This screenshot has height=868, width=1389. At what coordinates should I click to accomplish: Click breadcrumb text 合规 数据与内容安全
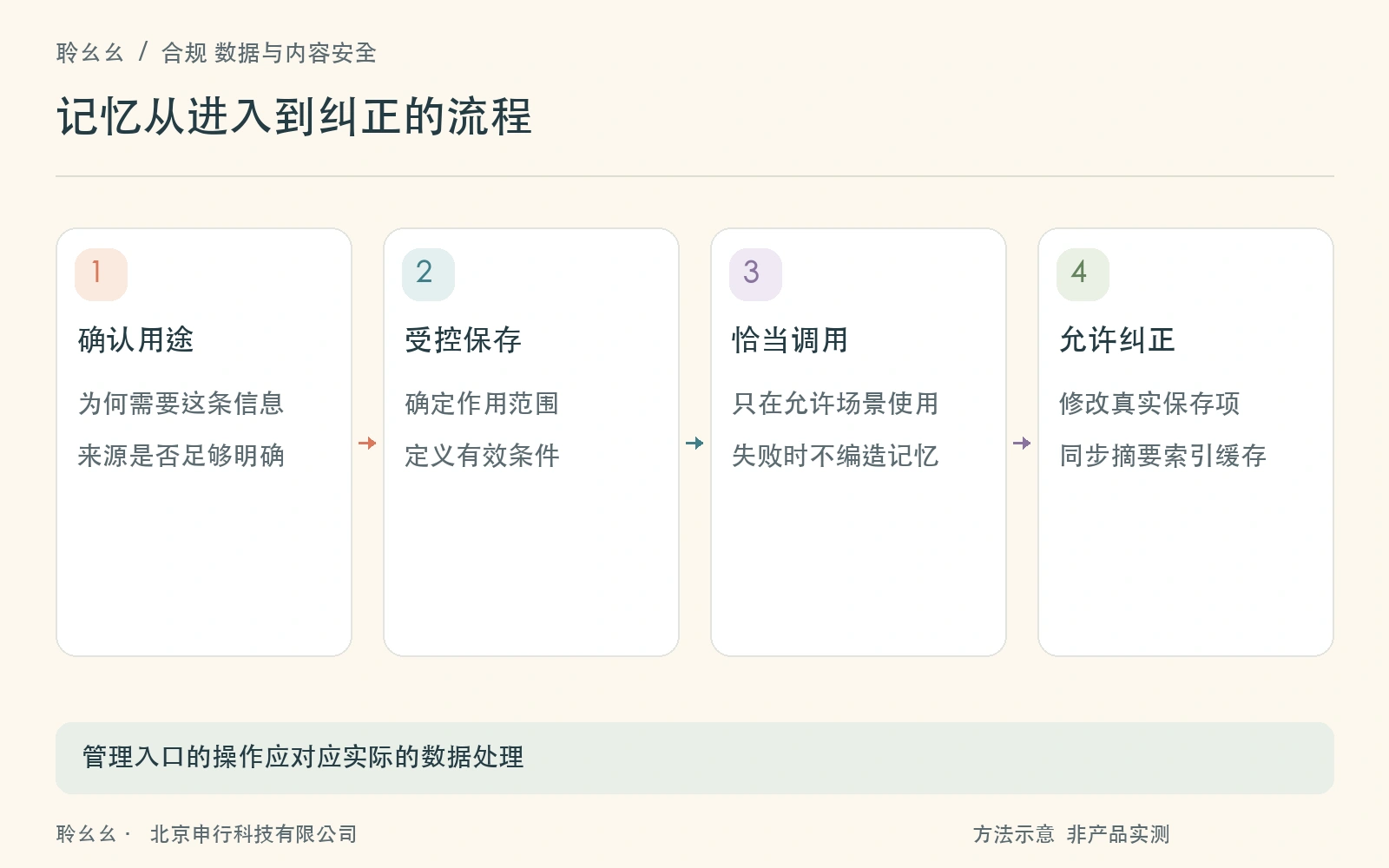pyautogui.click(x=269, y=53)
